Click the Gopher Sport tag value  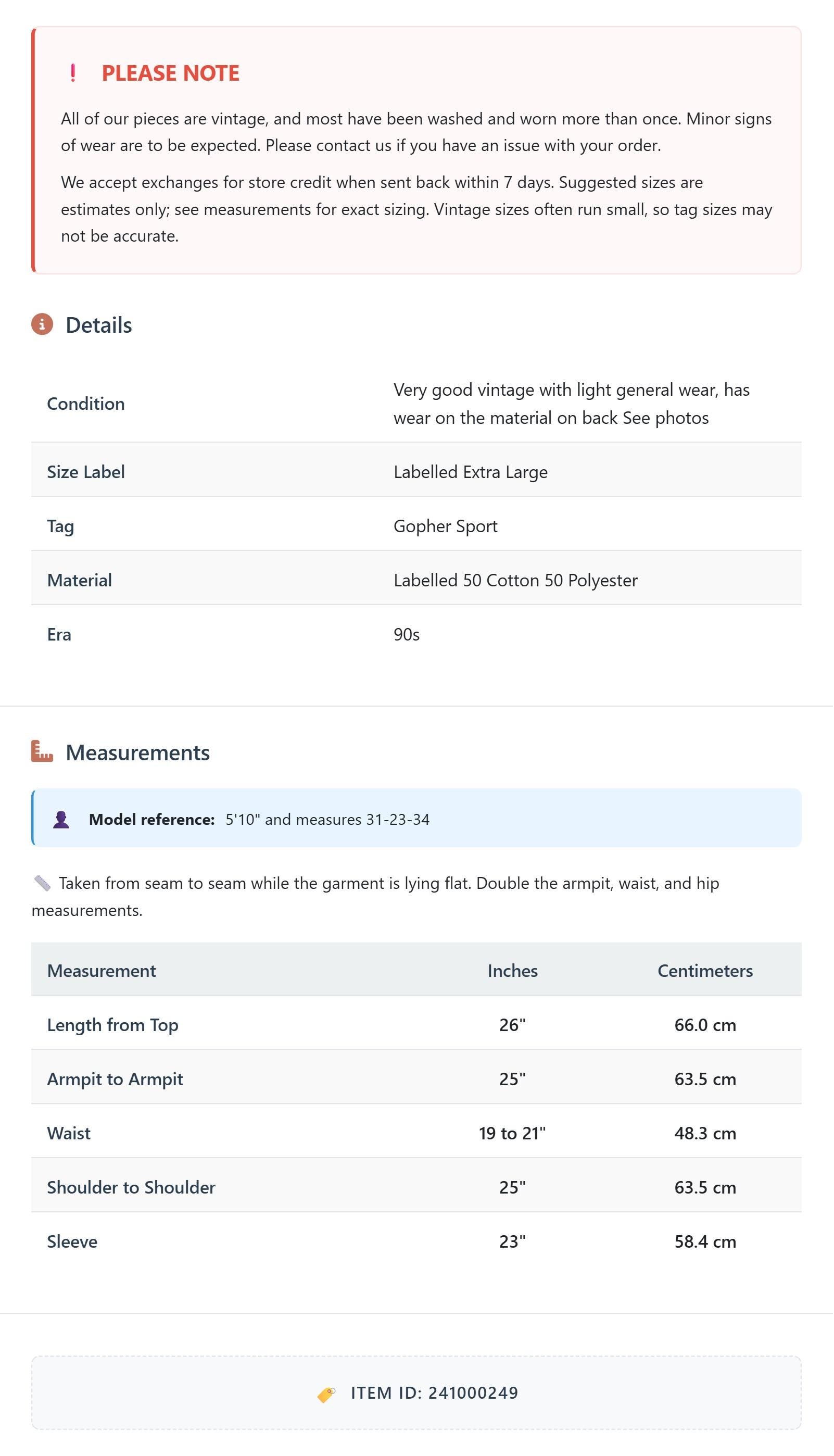tap(446, 526)
